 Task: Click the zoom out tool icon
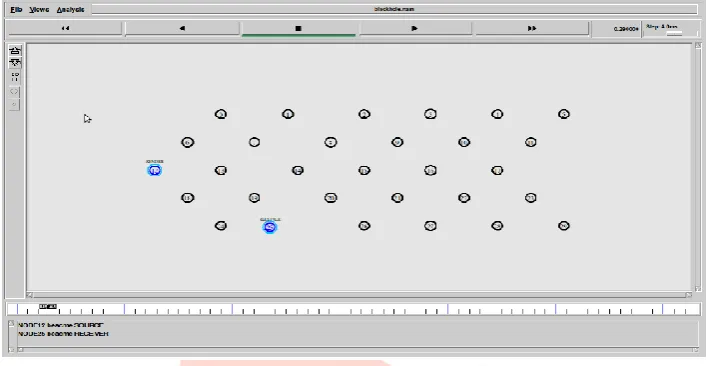tap(15, 63)
